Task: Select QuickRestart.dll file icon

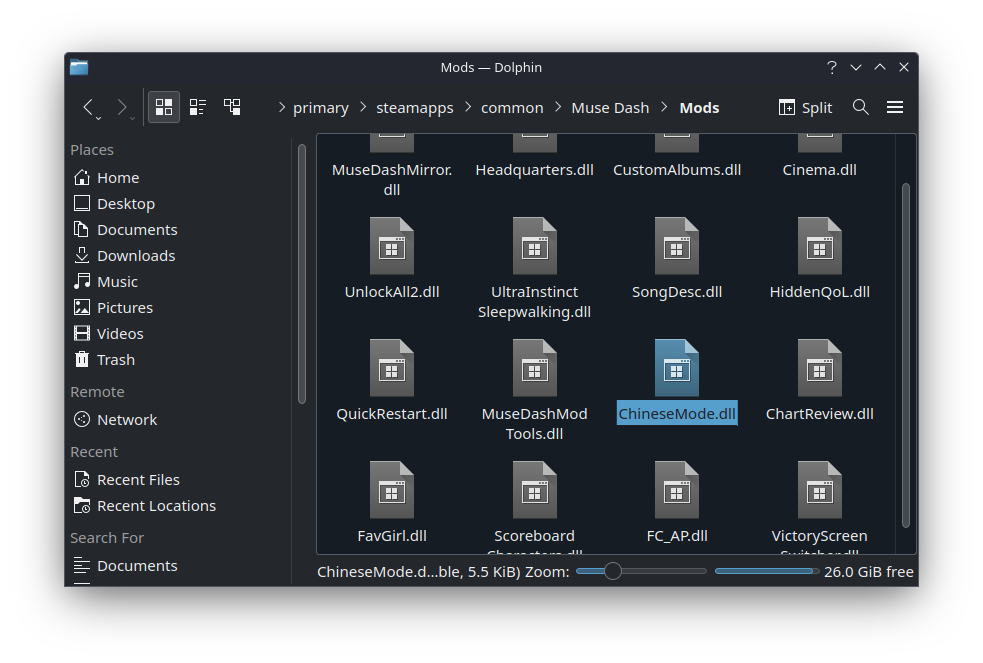Action: [x=392, y=368]
